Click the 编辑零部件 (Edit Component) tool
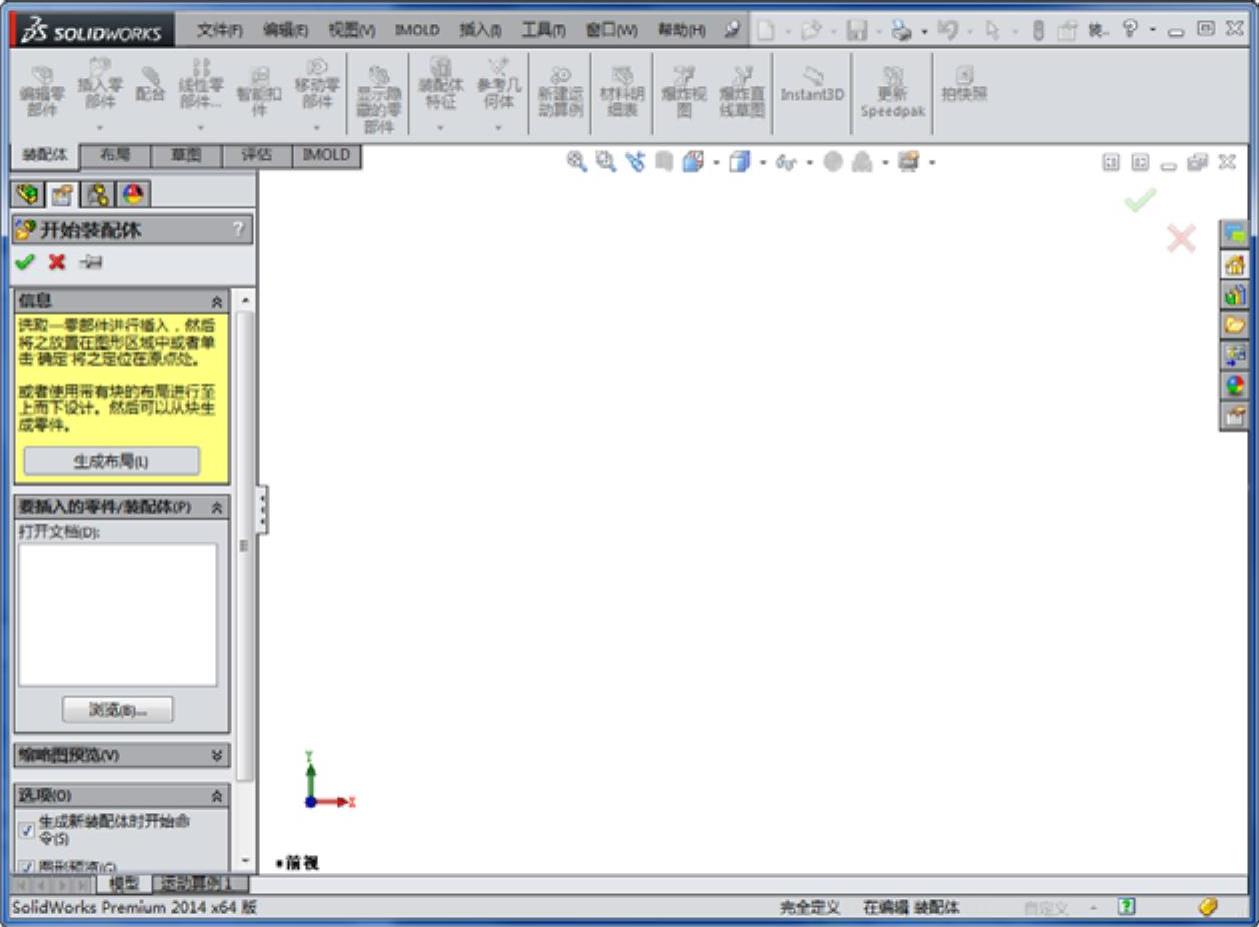Image resolution: width=1259 pixels, height=927 pixels. 41,92
